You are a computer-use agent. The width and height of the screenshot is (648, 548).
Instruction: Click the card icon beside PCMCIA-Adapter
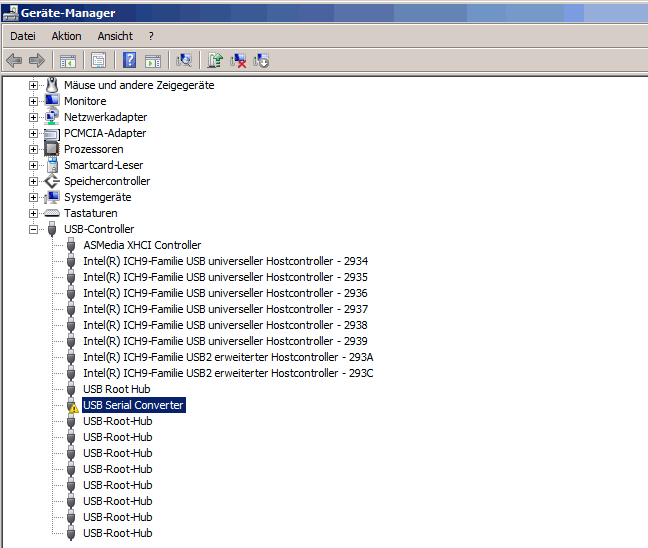coord(52,133)
